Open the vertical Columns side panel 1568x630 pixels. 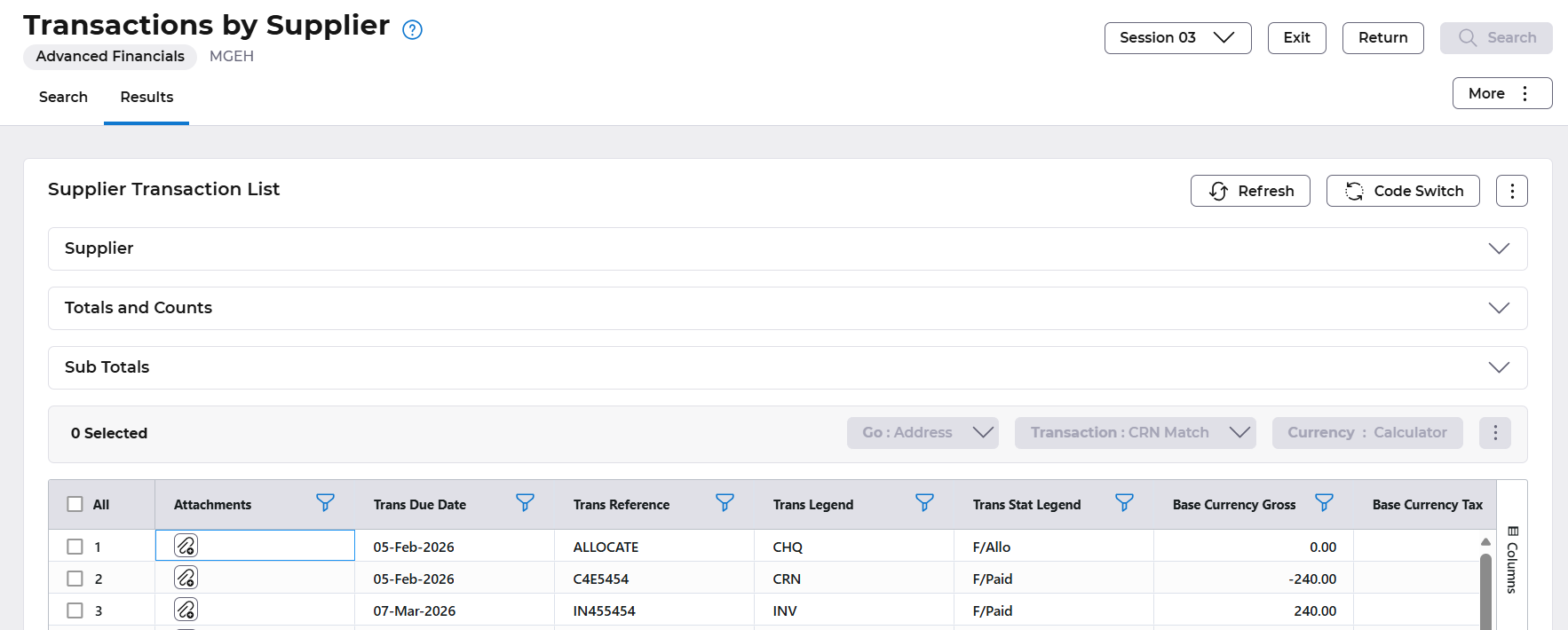pos(1512,559)
